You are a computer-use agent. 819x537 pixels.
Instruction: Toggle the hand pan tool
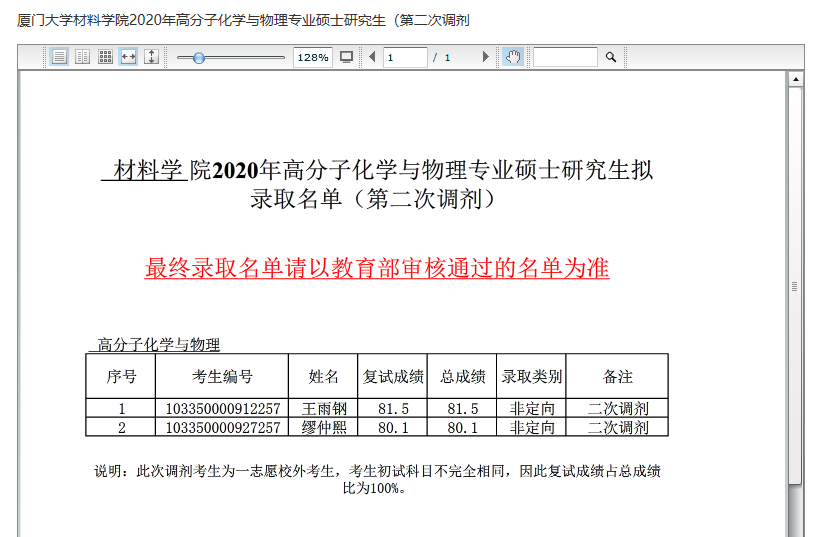coord(512,57)
